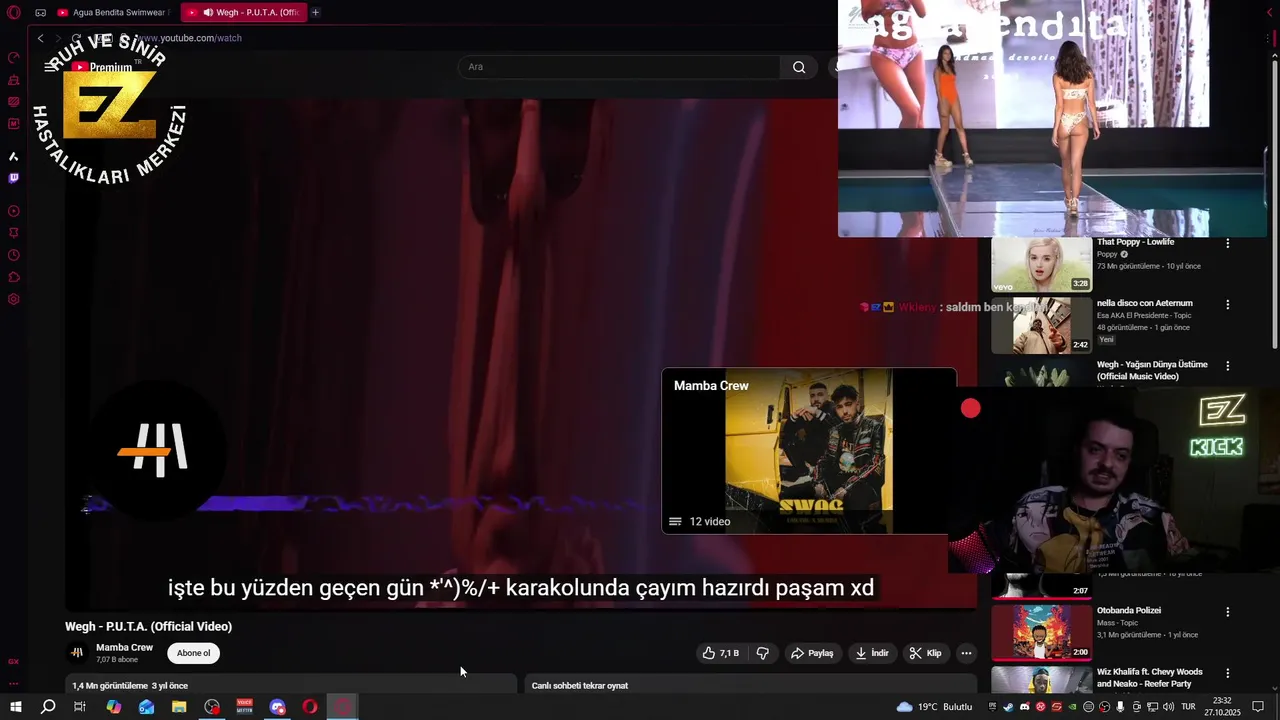Open weather widget 19°C Bulutlu
This screenshot has height=720, width=1280.
point(934,707)
